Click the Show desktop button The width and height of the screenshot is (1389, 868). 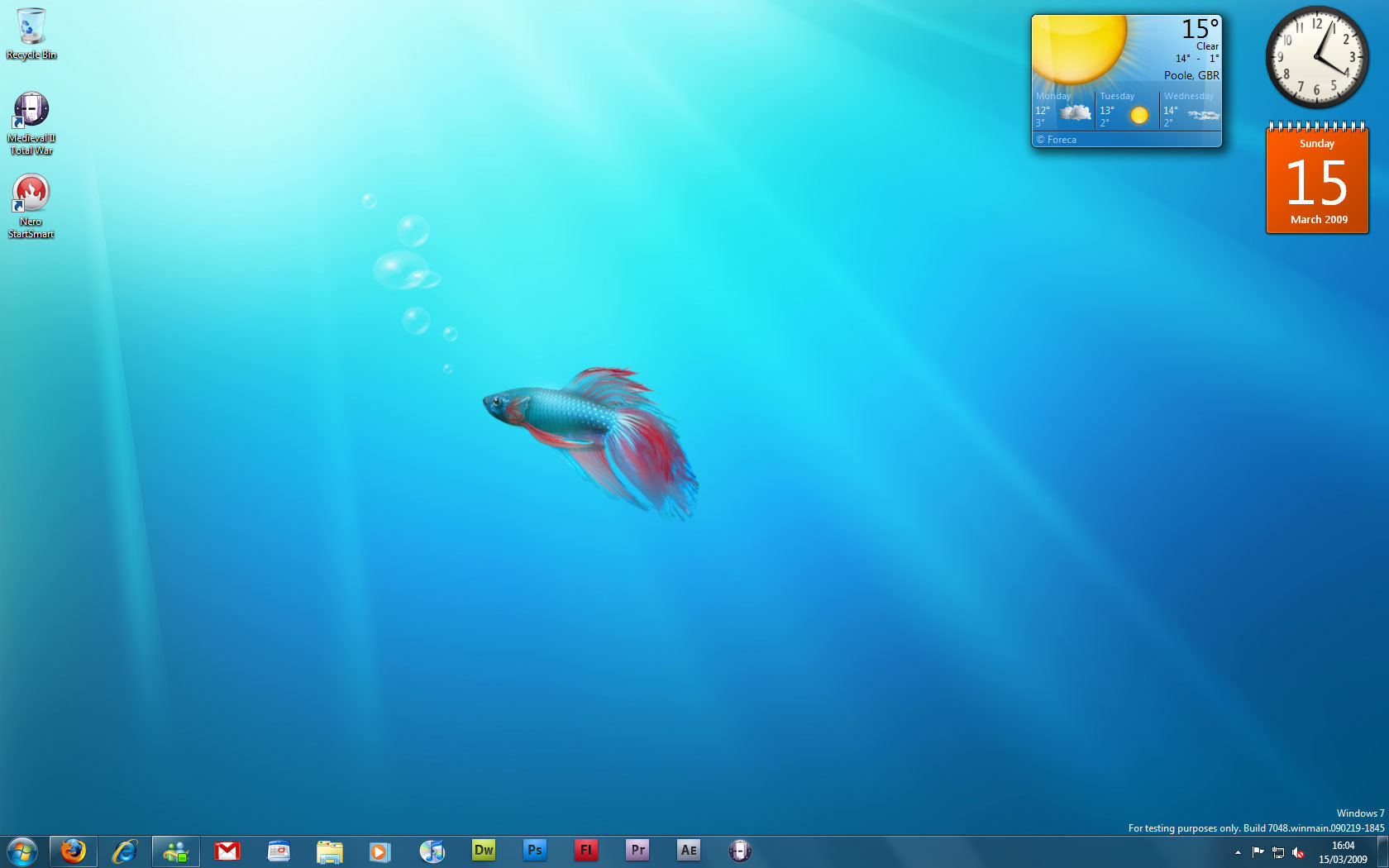click(x=1382, y=852)
